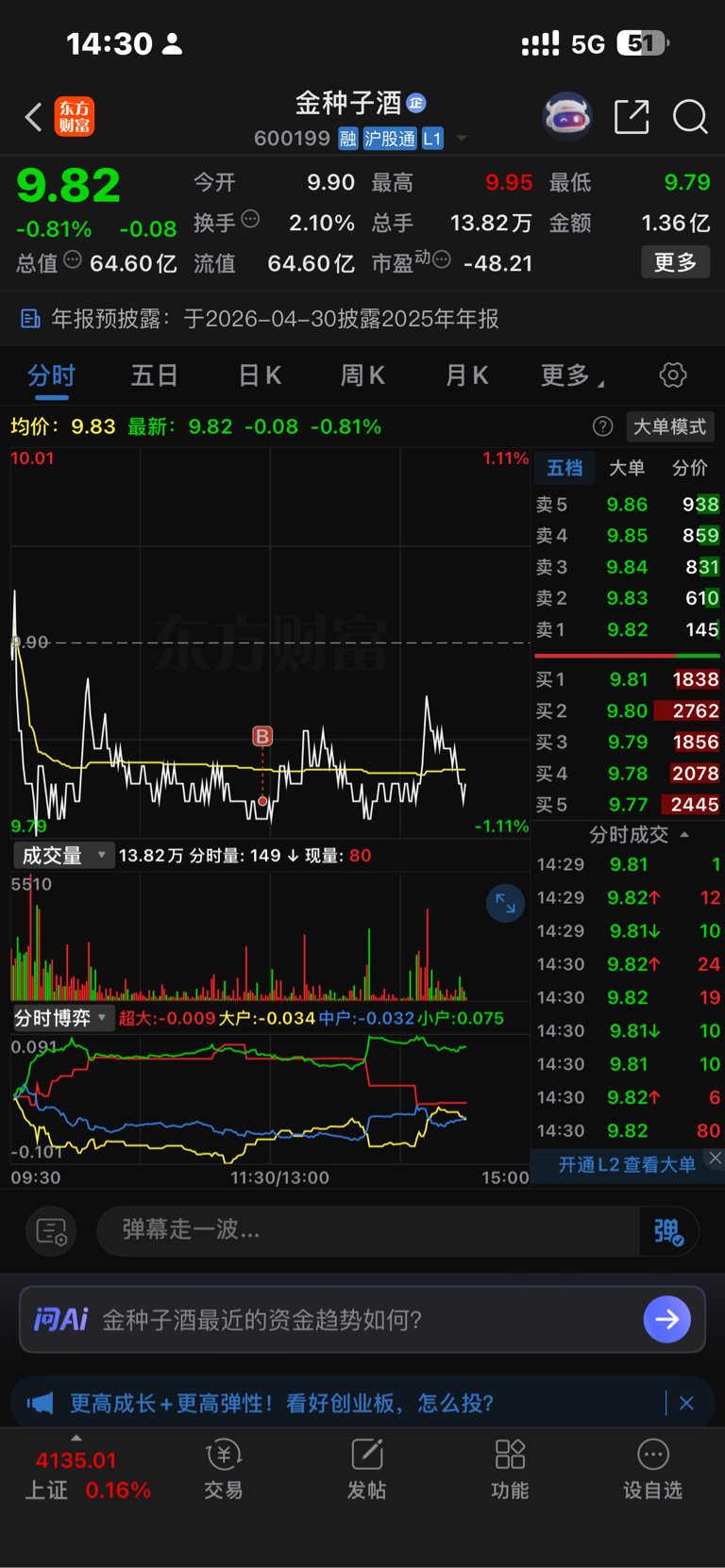Viewport: 725px width, 1568px height.
Task: Tap the document icon beside 年报预披露
Action: pos(30,319)
